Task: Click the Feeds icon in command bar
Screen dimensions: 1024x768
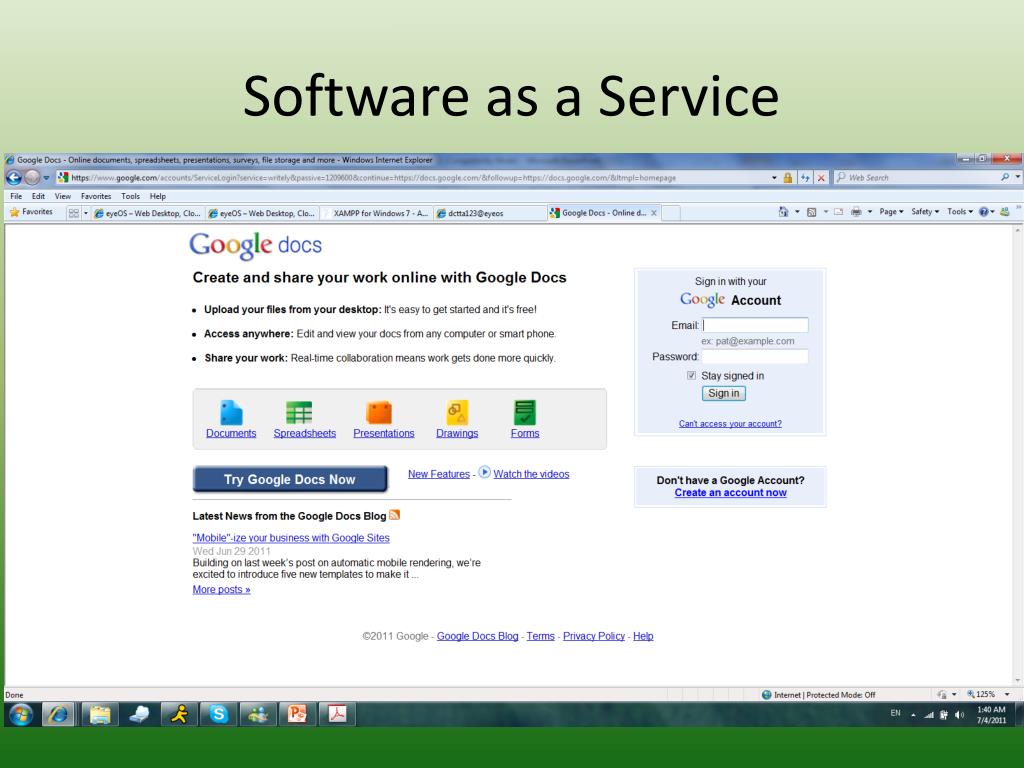Action: [812, 212]
